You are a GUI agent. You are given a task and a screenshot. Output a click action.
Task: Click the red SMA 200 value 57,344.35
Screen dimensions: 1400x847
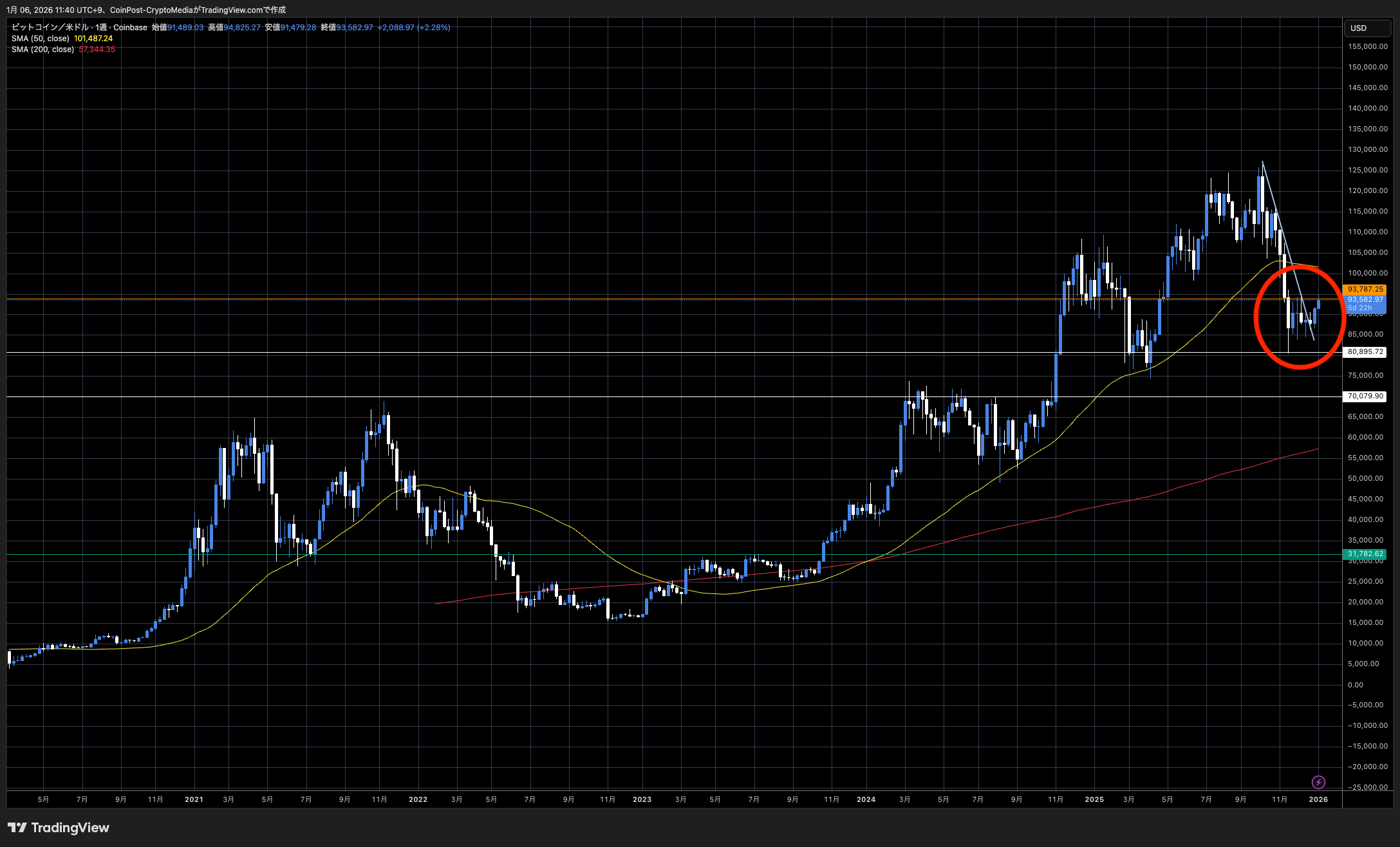coord(97,50)
